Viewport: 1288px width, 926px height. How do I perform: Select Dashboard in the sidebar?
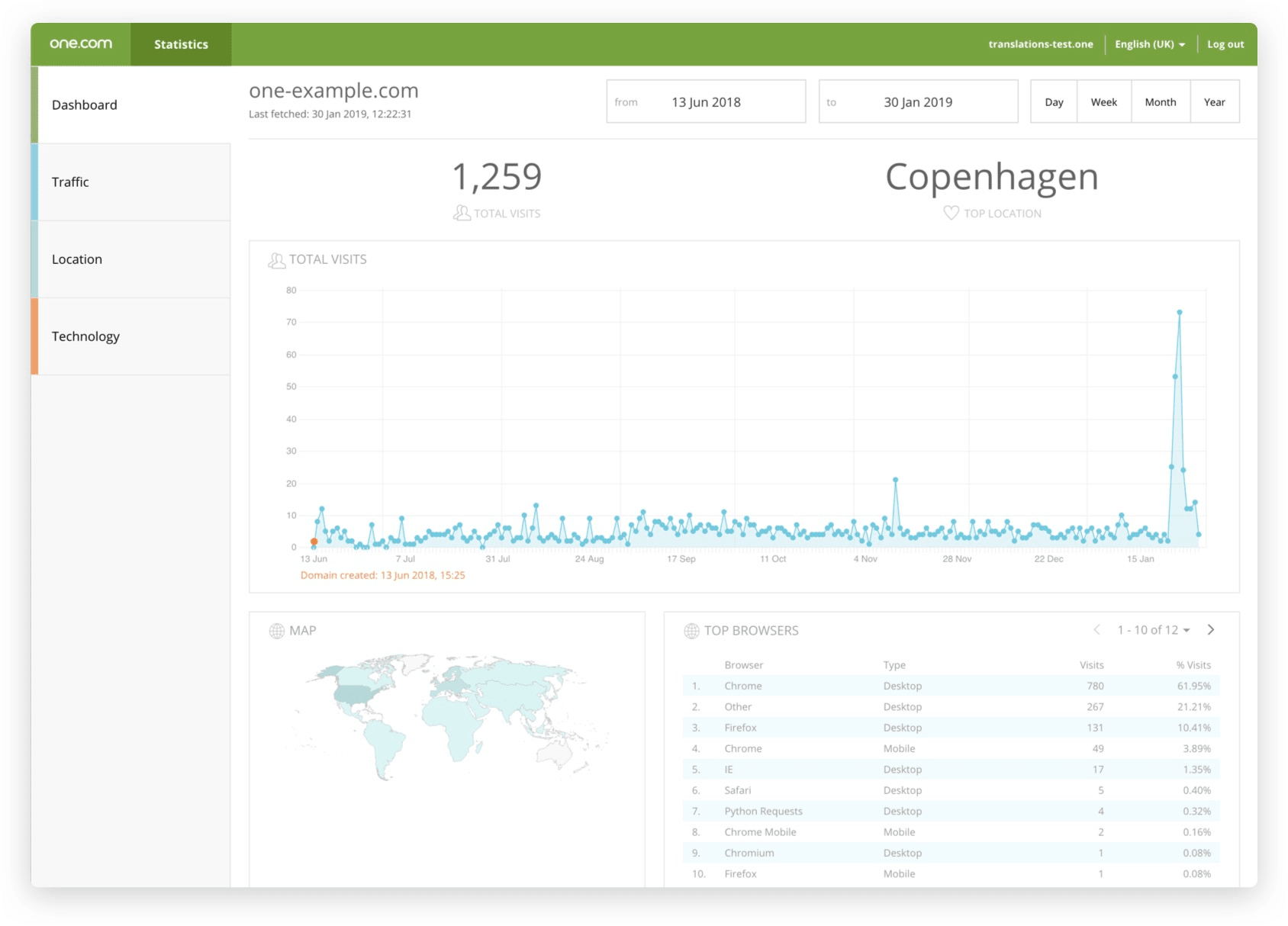pyautogui.click(x=130, y=104)
